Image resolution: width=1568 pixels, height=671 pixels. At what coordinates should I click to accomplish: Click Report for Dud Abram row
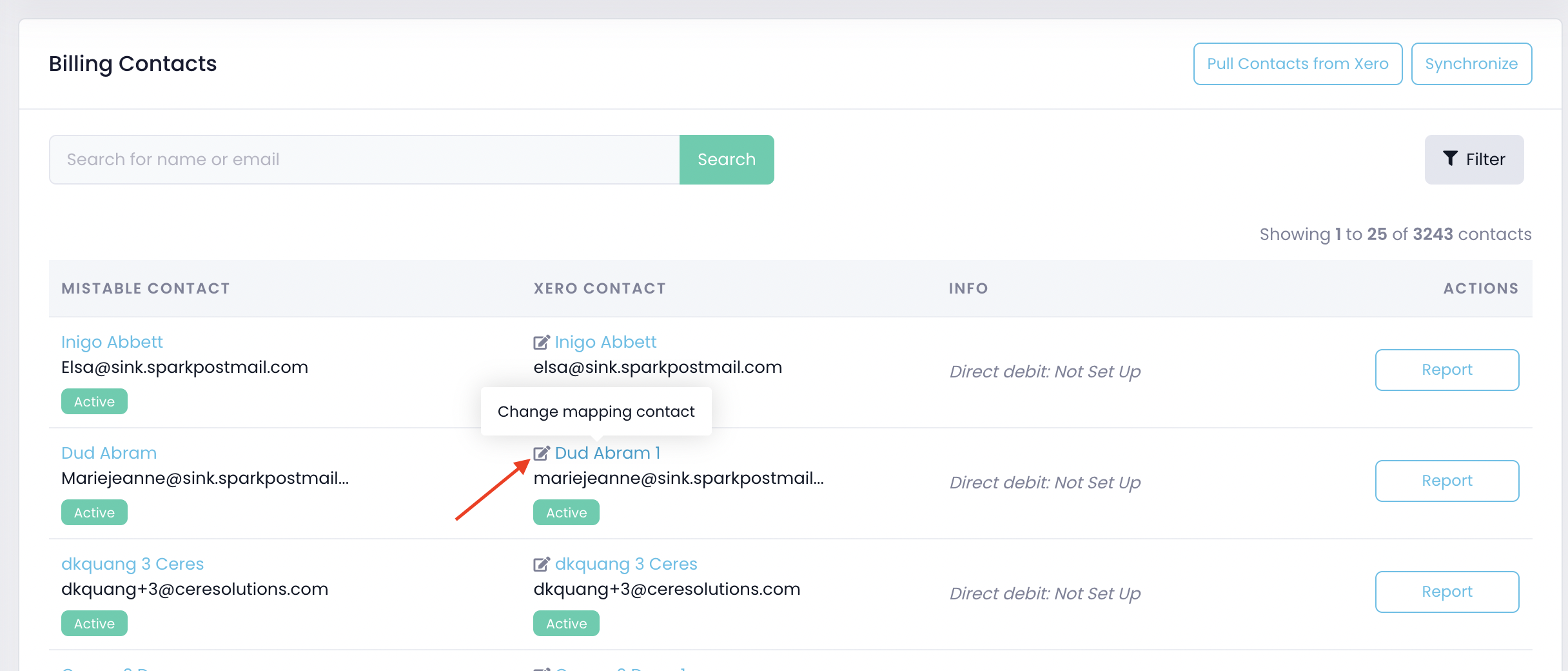pos(1446,481)
